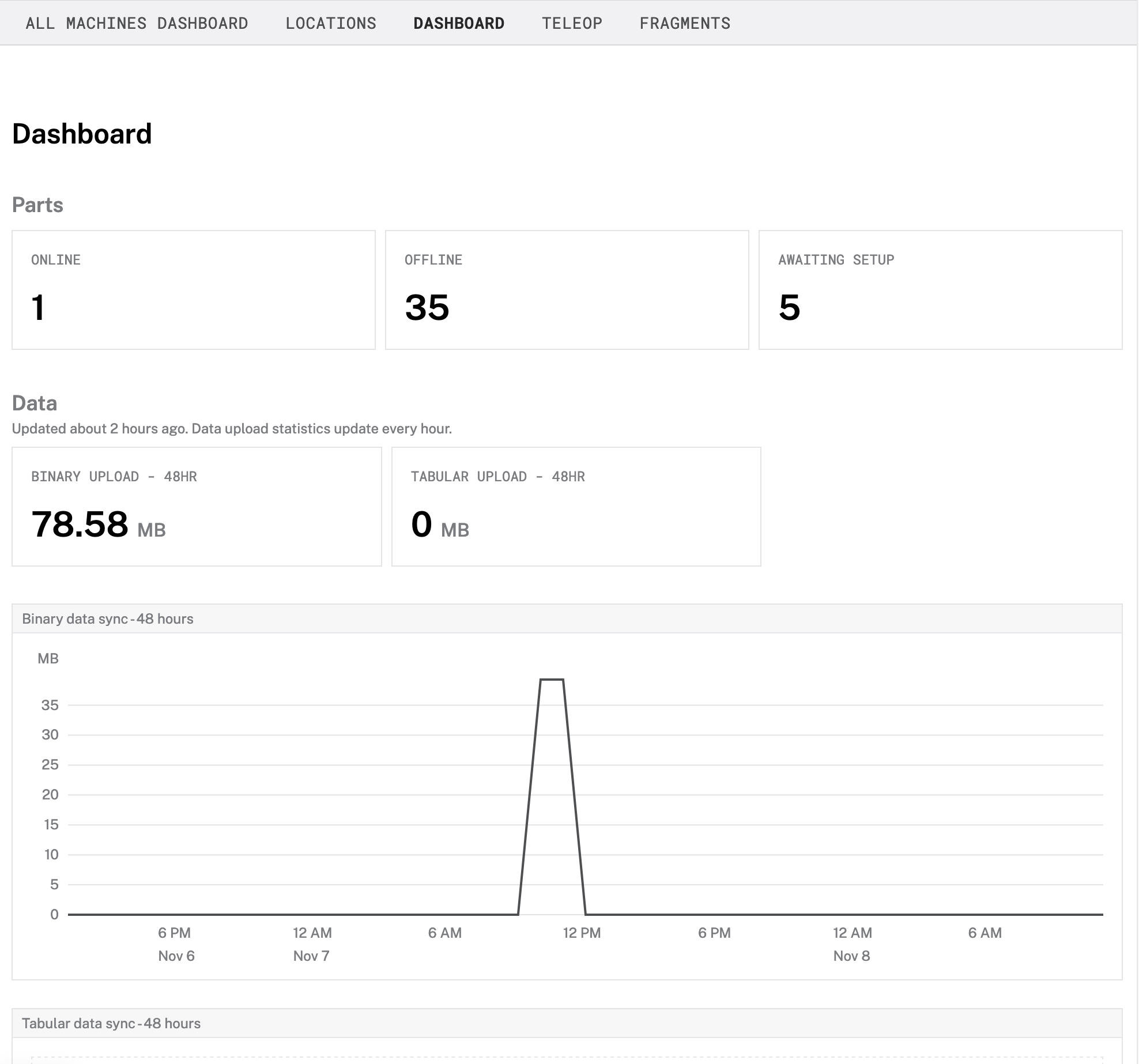Click the Dashboard page heading

click(82, 134)
